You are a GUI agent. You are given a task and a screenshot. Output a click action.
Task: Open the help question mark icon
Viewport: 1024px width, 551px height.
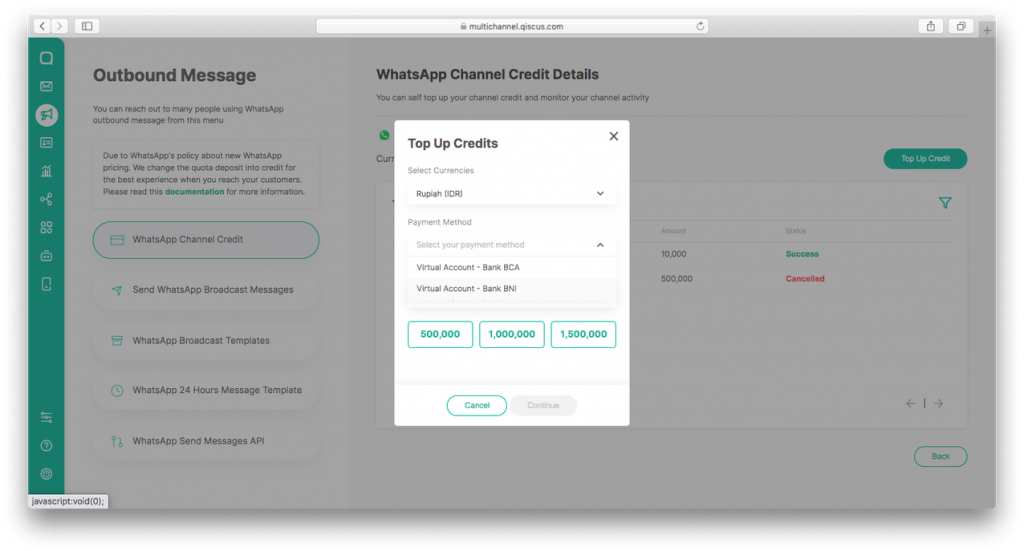click(x=46, y=446)
